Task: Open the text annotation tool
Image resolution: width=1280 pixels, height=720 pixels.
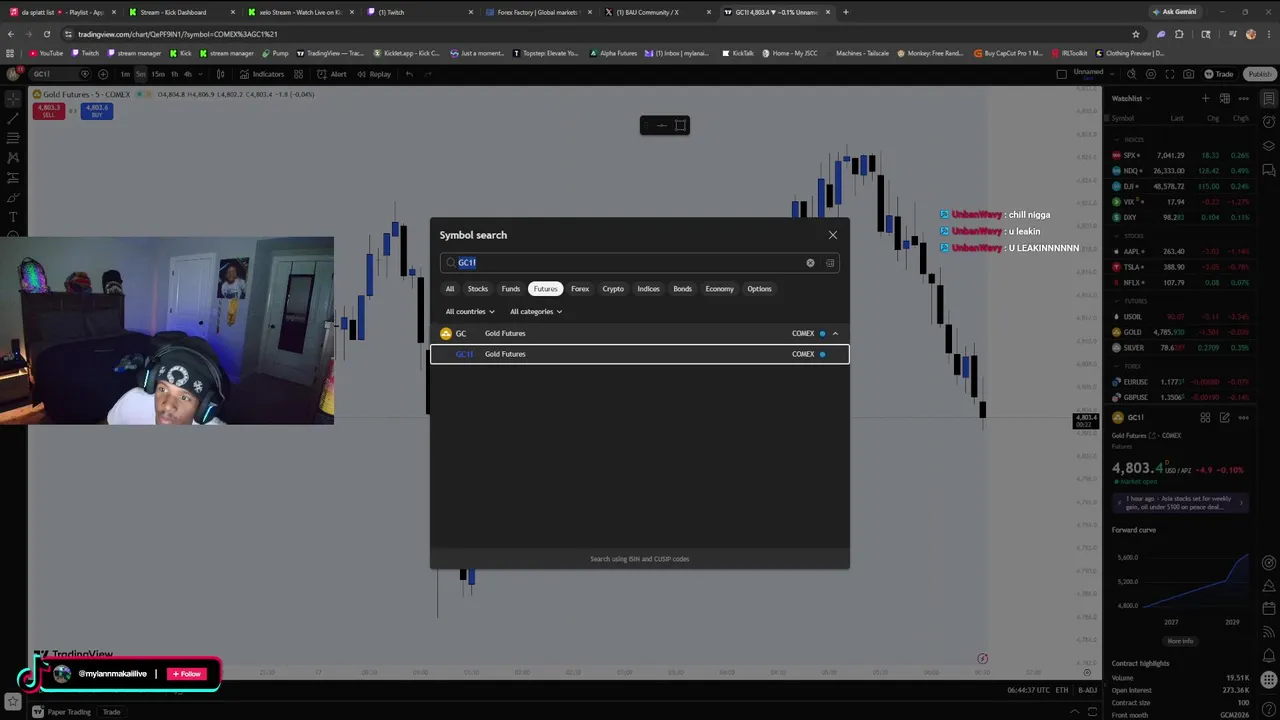Action: [13, 217]
